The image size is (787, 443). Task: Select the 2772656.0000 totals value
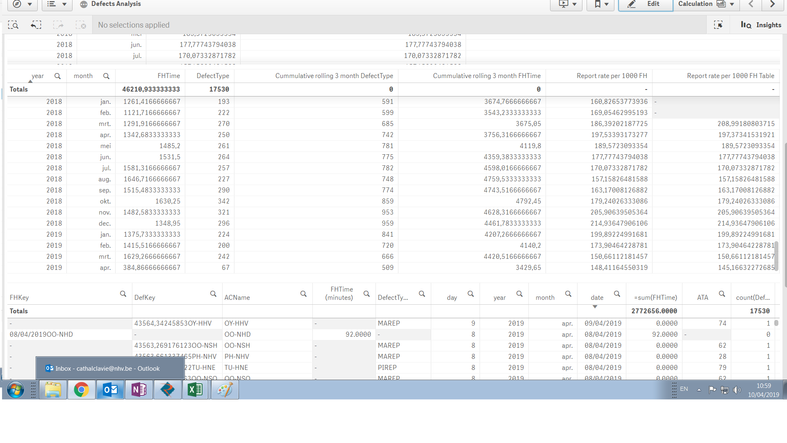tap(654, 311)
